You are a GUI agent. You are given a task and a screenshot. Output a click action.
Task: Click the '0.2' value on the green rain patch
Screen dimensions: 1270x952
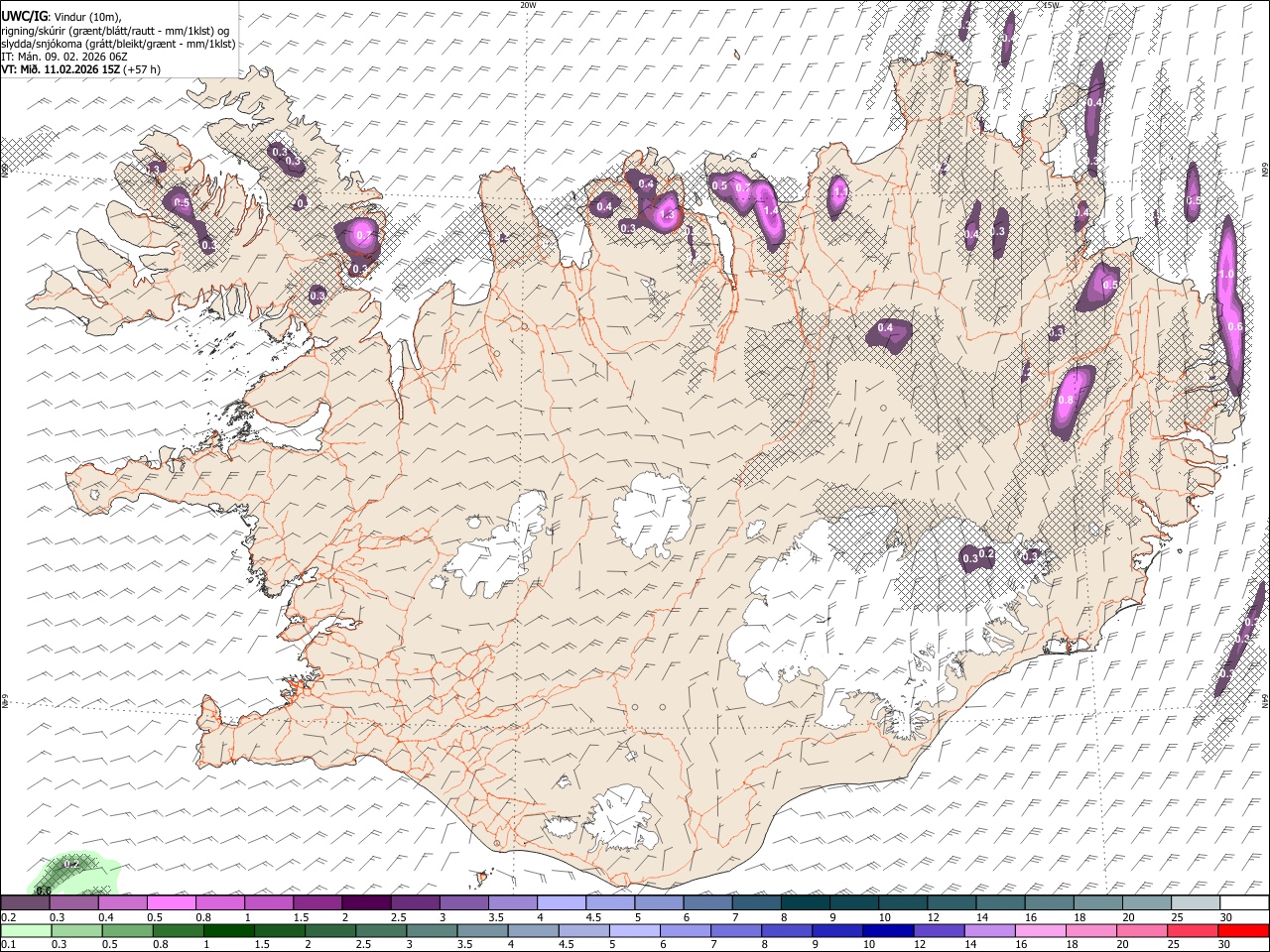click(x=70, y=865)
